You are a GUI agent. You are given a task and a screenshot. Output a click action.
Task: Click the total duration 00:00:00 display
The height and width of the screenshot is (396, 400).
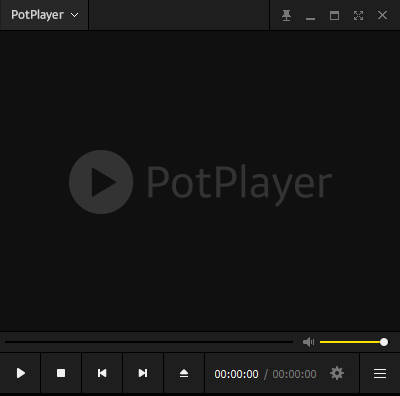click(x=294, y=374)
